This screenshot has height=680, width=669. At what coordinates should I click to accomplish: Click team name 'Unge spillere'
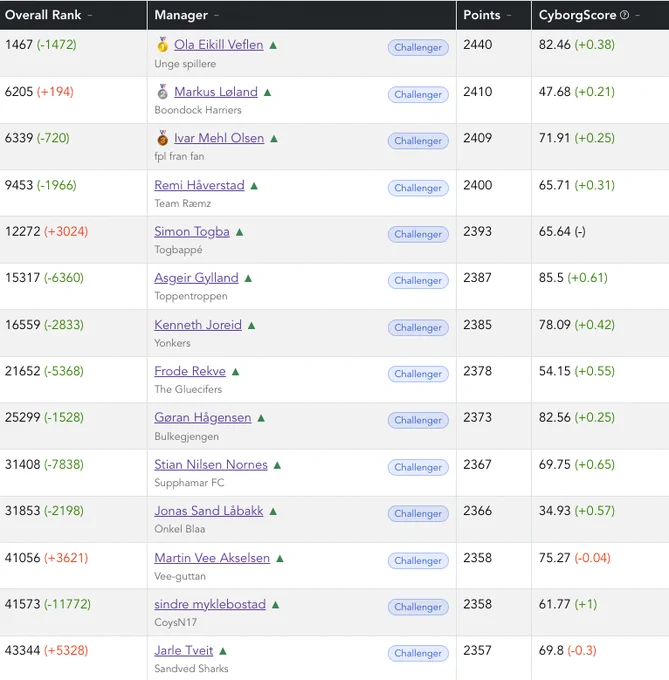tap(185, 64)
